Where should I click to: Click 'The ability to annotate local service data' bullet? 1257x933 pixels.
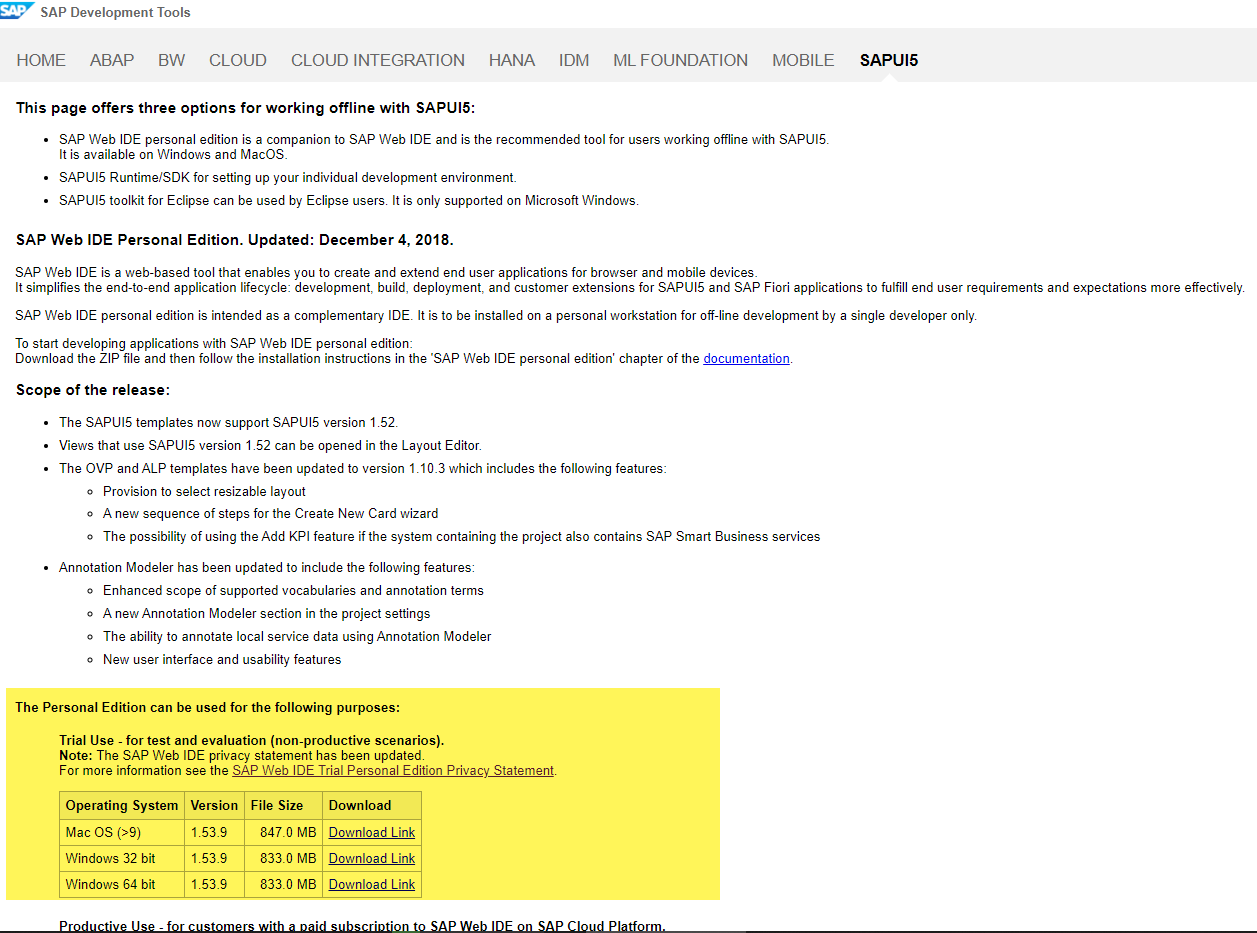pyautogui.click(x=297, y=636)
